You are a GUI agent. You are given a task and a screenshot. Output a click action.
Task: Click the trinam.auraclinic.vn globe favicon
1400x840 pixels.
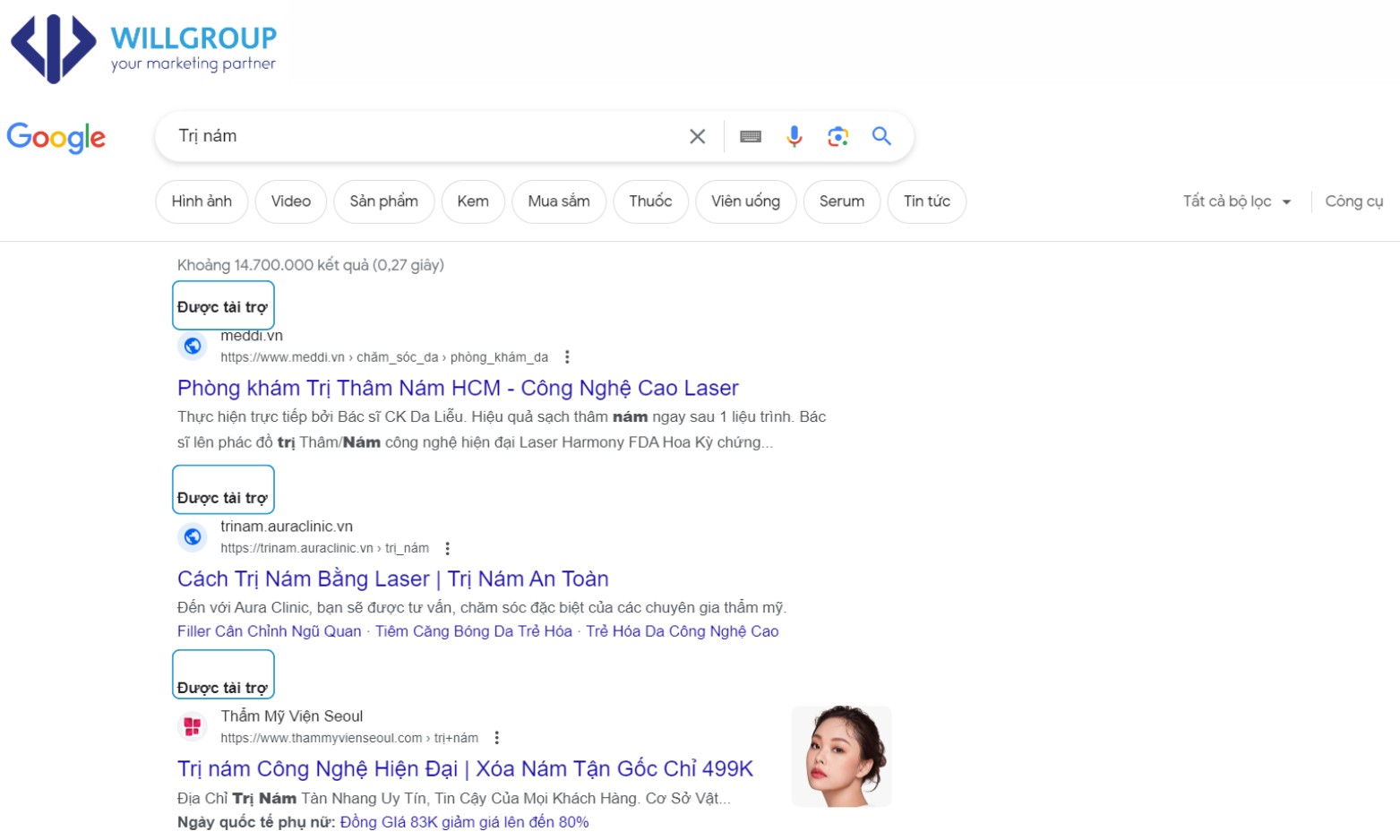point(193,536)
